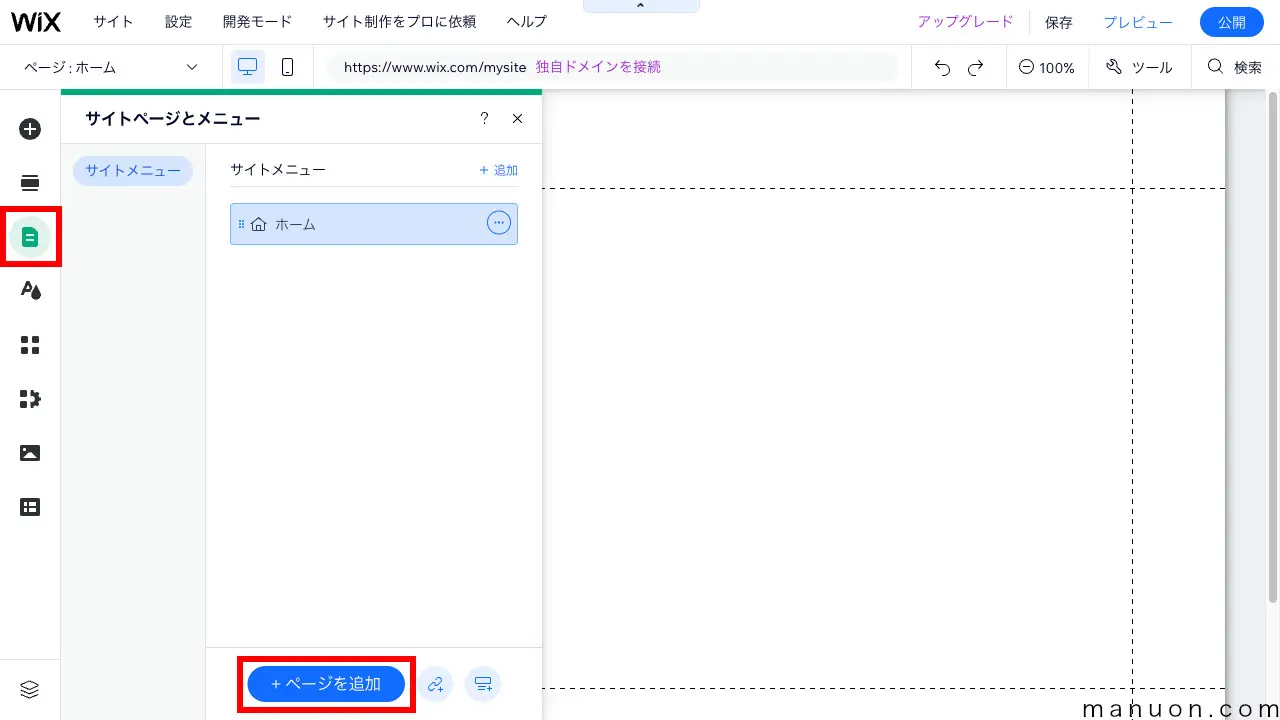Open the Site Design panel
Image resolution: width=1280 pixels, height=720 pixels.
click(30, 290)
